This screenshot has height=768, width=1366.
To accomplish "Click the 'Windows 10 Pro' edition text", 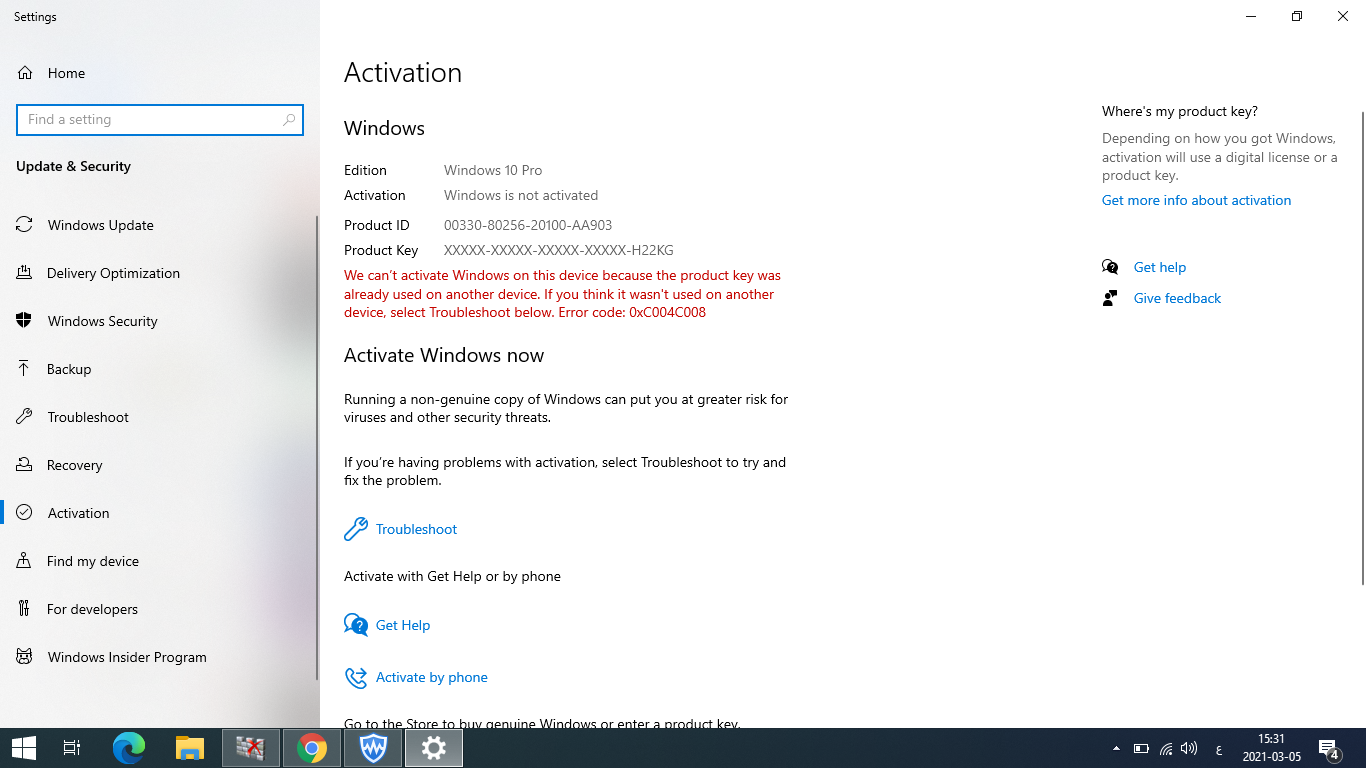I will 493,170.
